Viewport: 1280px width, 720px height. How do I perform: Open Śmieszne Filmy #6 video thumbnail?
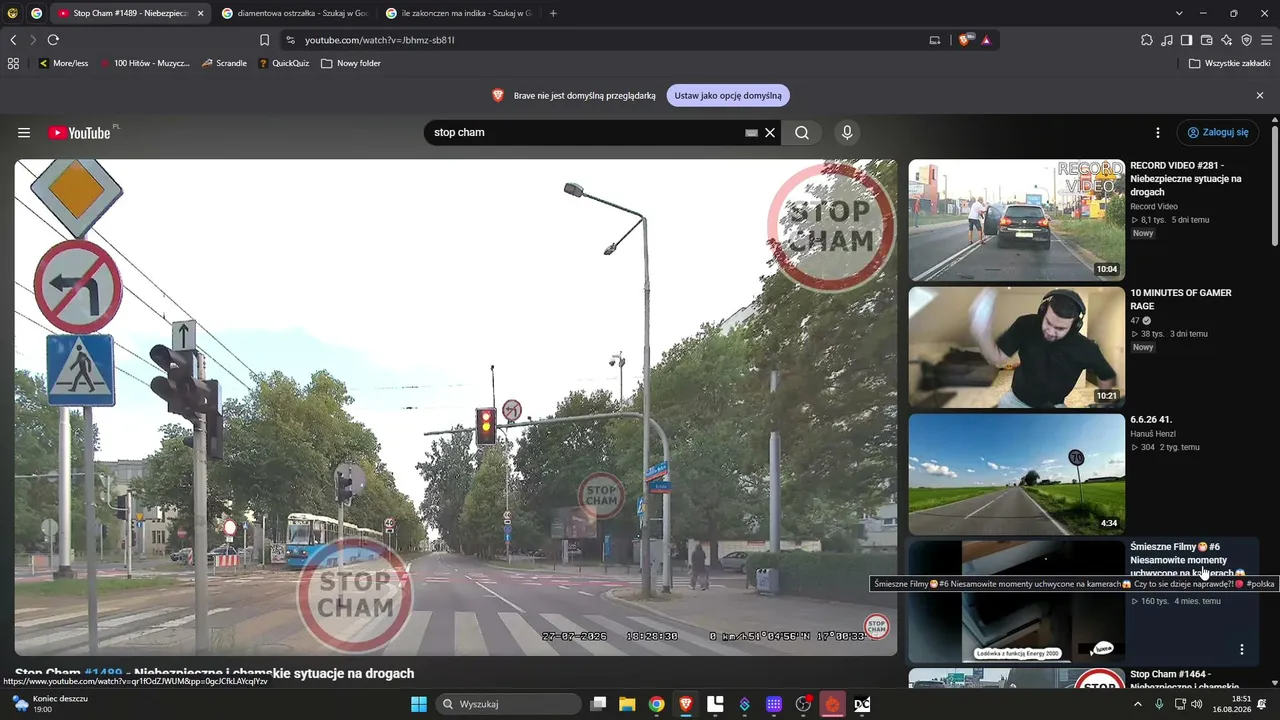pyautogui.click(x=1016, y=601)
